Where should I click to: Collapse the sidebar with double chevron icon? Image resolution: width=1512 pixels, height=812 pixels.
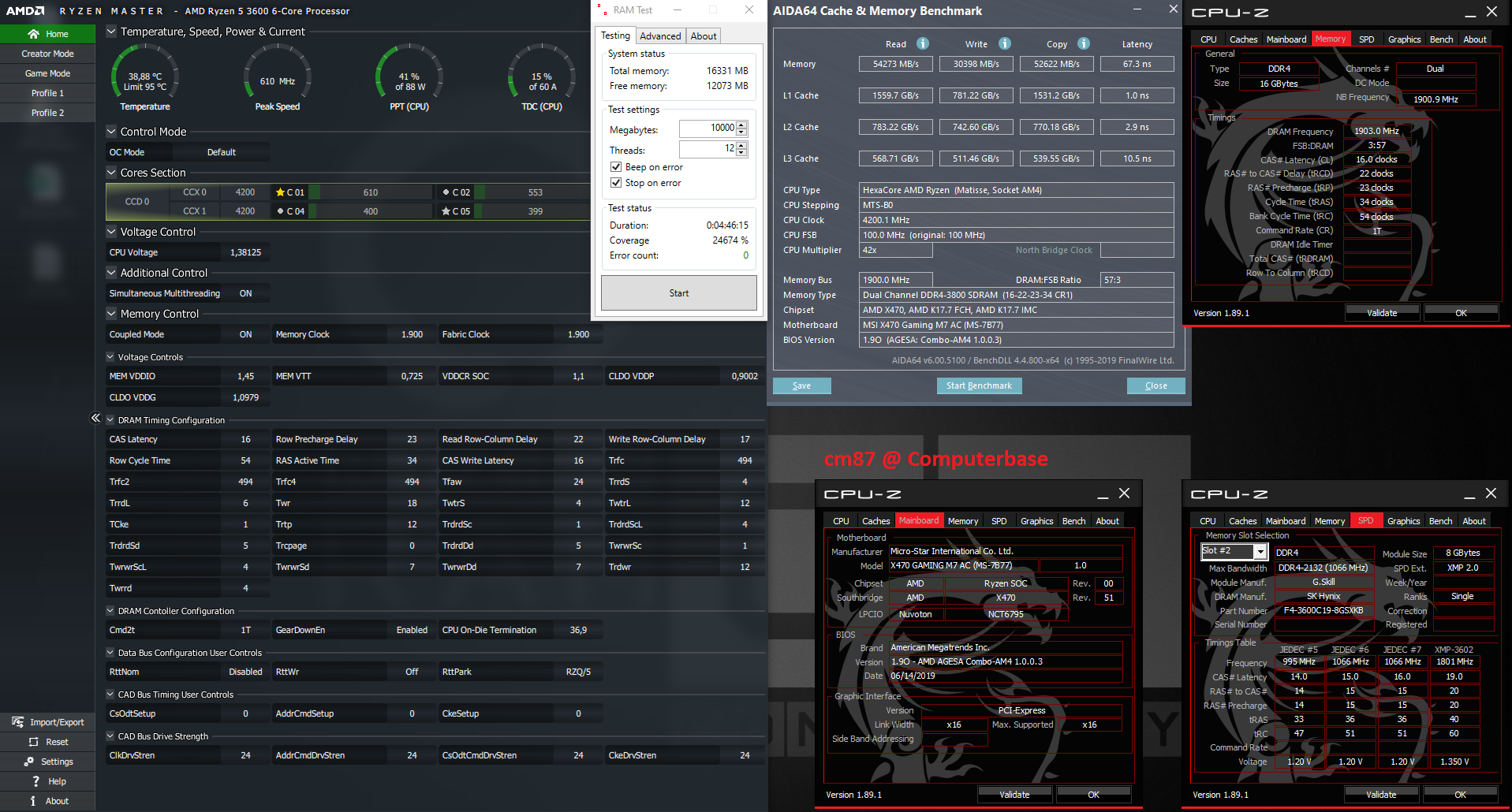pos(95,418)
